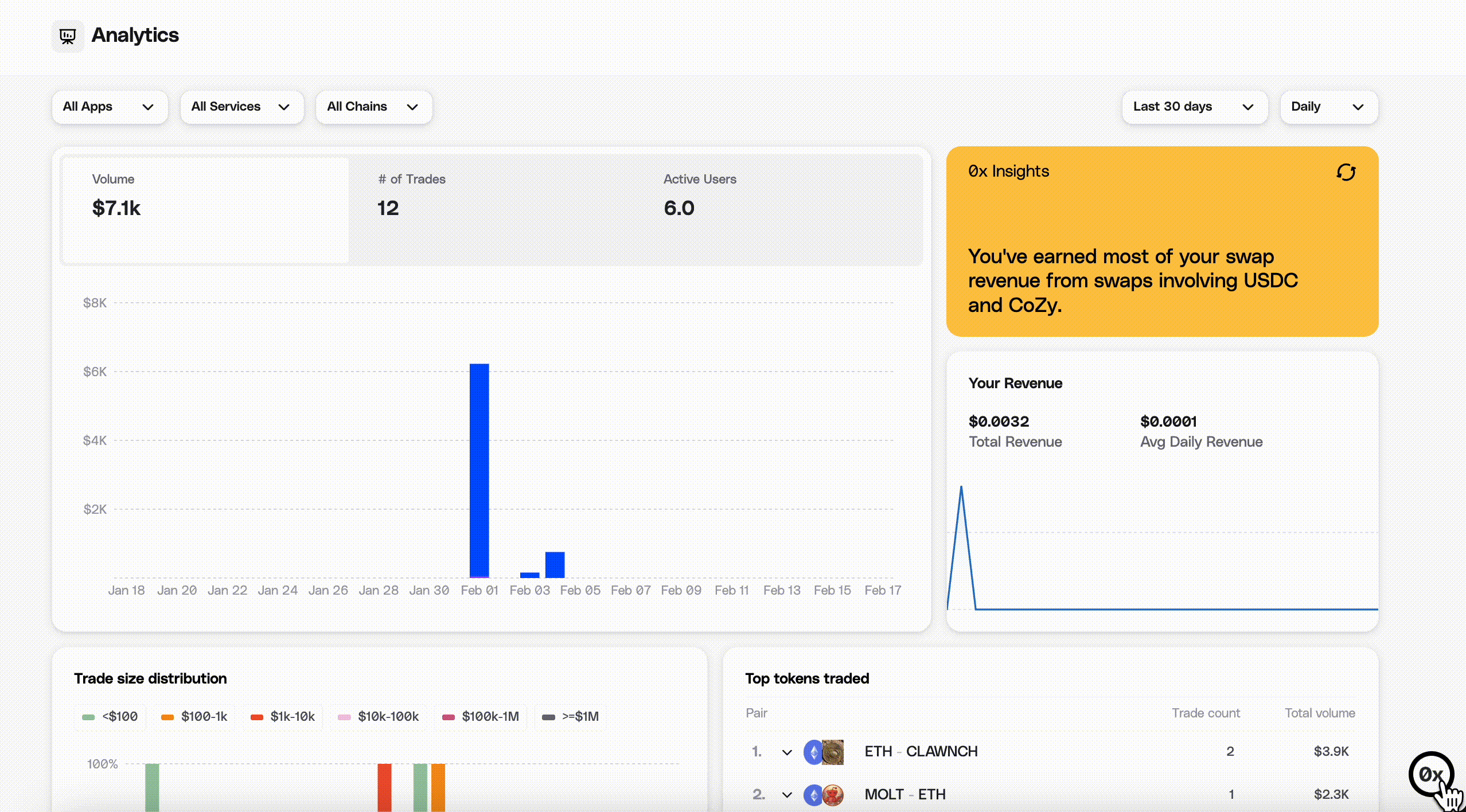Open the All Apps dropdown
1466x812 pixels.
tap(109, 107)
